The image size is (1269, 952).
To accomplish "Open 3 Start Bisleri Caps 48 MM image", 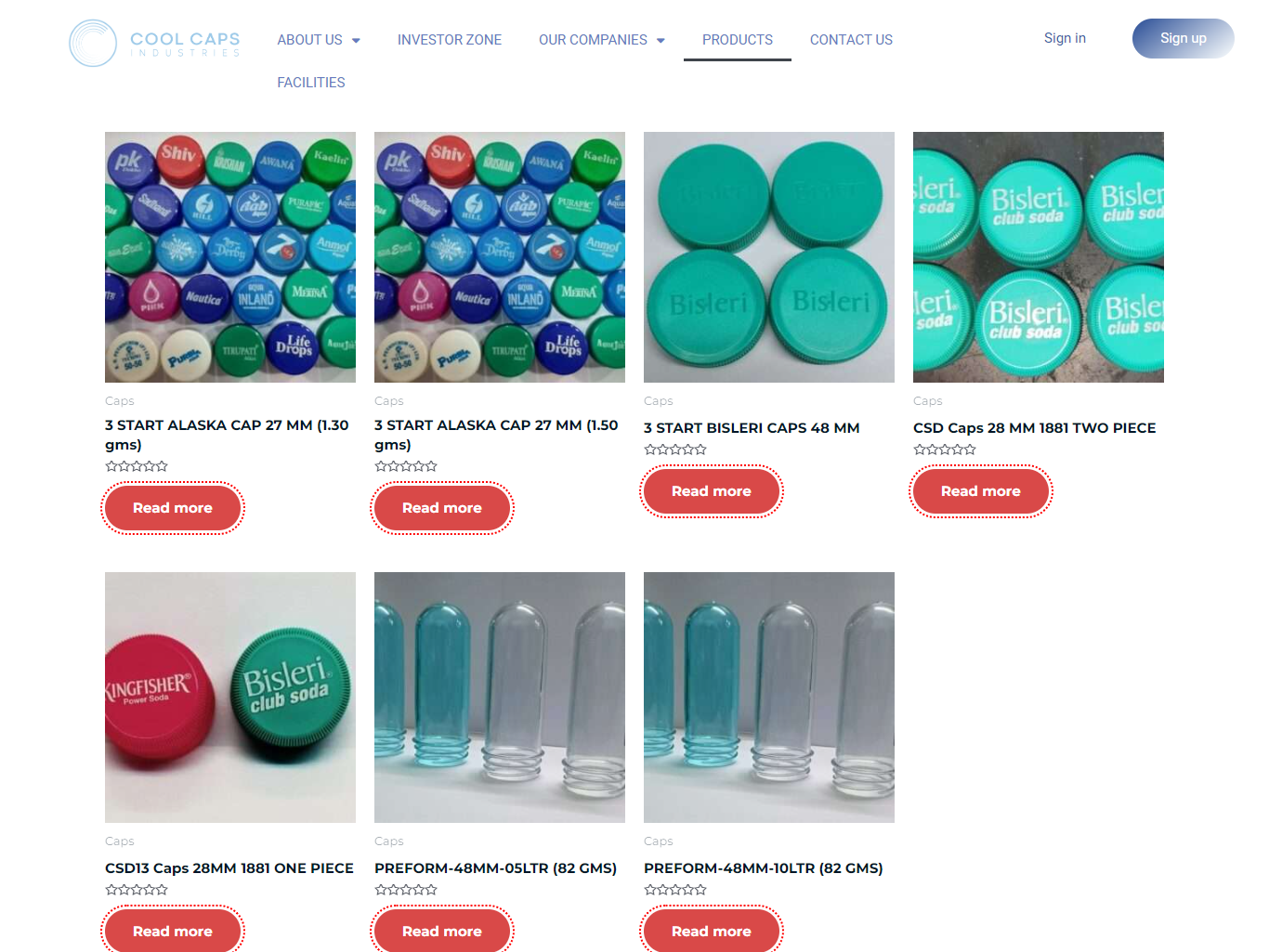I will tap(769, 257).
